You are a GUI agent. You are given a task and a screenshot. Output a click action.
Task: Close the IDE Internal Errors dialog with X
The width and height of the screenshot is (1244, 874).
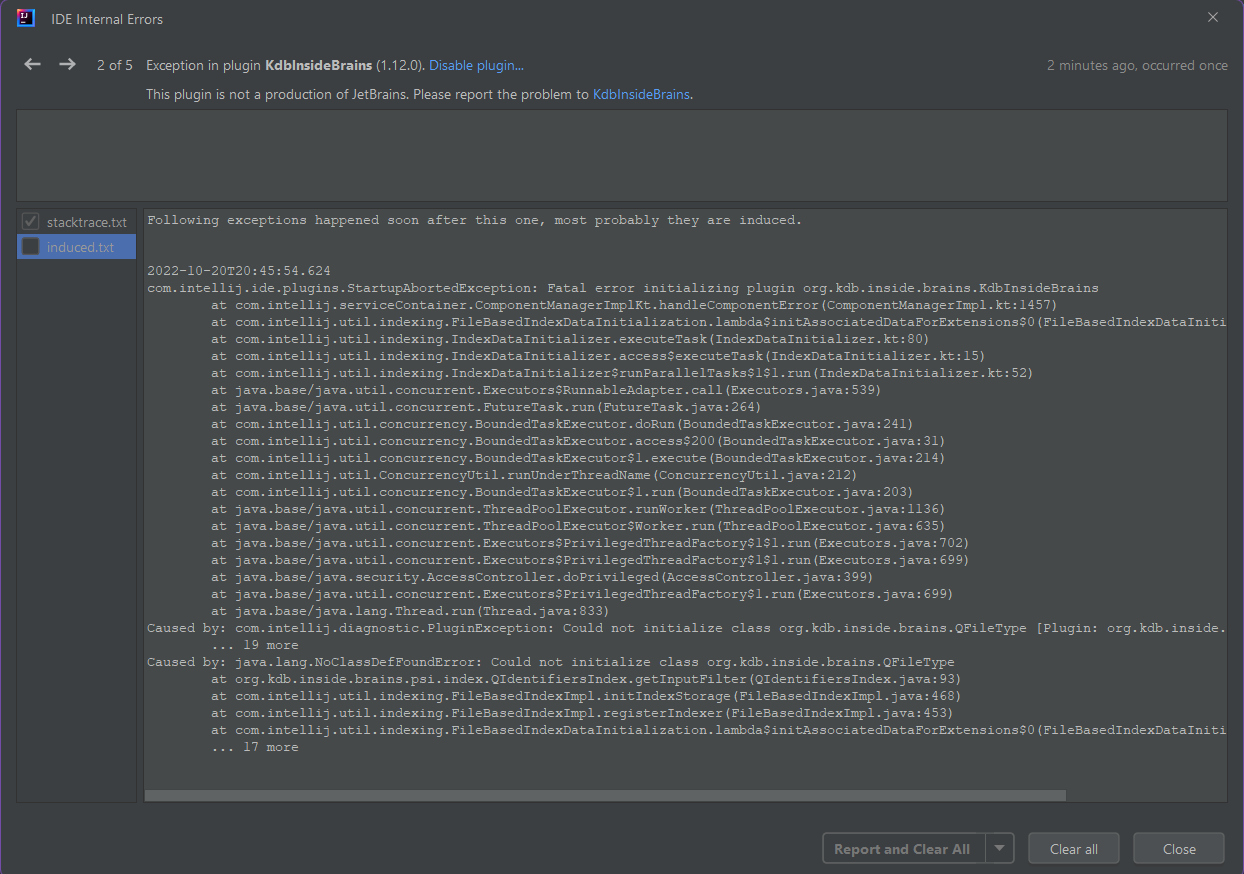click(1213, 18)
